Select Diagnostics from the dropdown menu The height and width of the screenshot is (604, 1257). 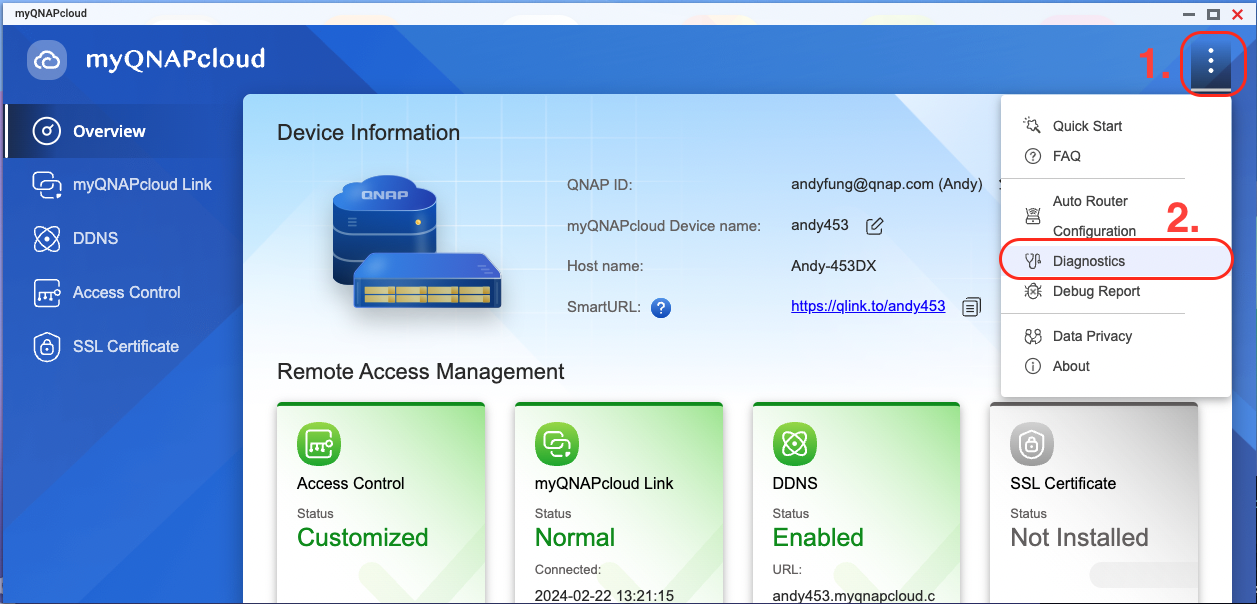pos(1088,261)
